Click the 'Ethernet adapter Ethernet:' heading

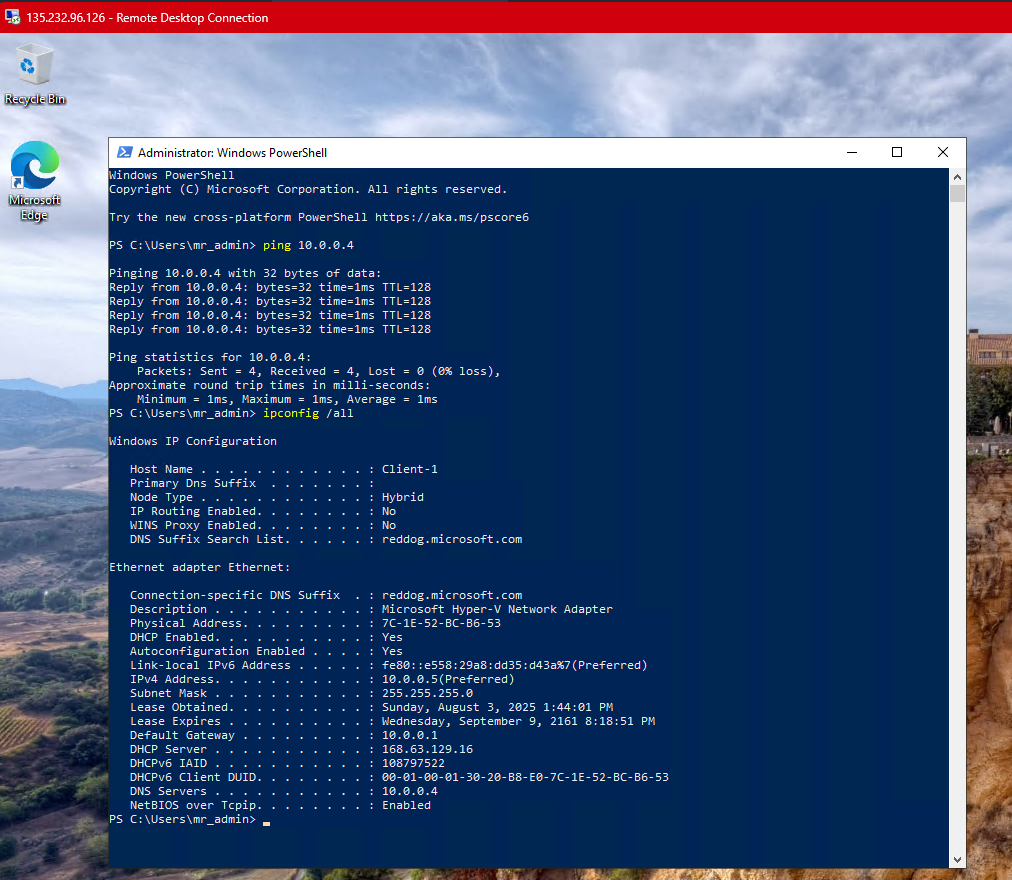(199, 568)
